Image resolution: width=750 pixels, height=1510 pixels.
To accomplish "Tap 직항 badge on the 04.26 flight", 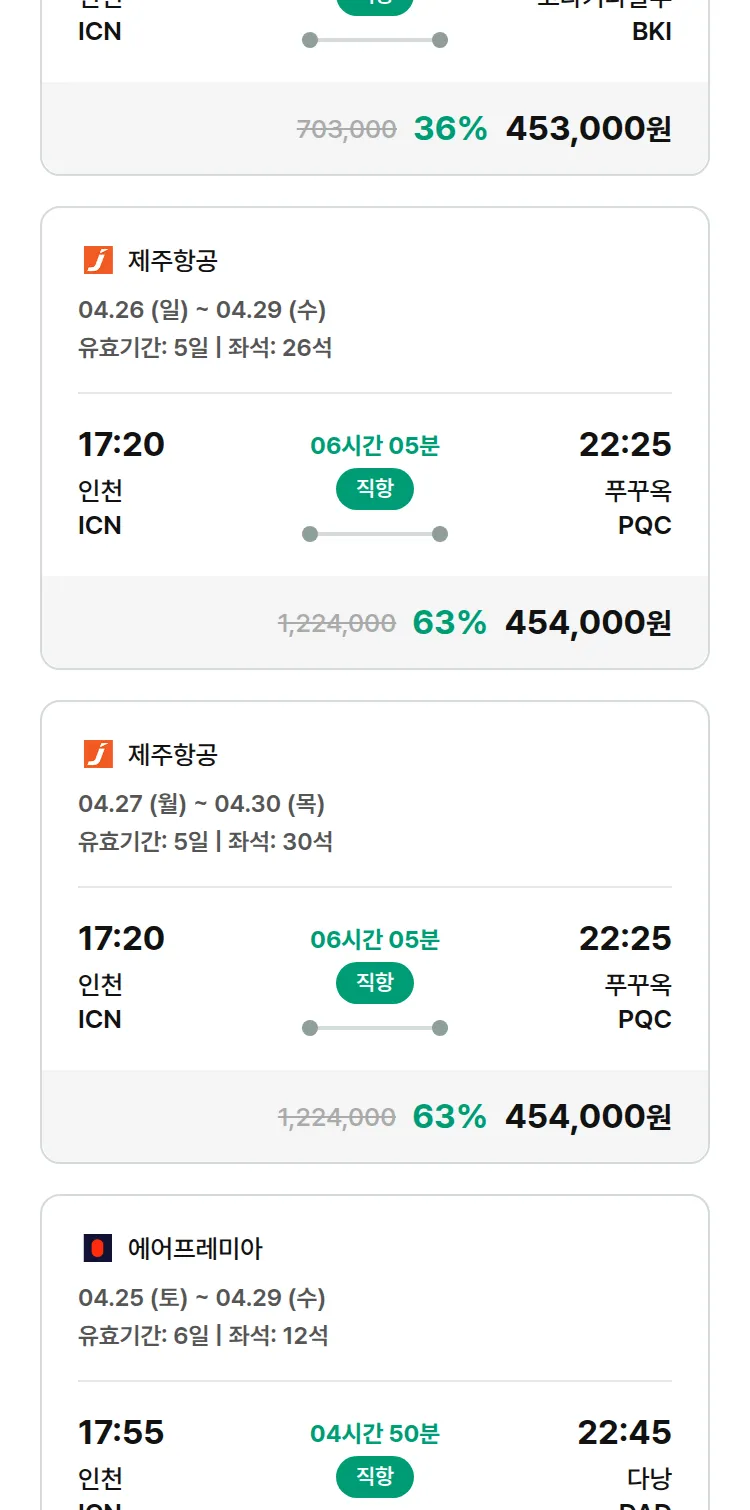I will [375, 489].
